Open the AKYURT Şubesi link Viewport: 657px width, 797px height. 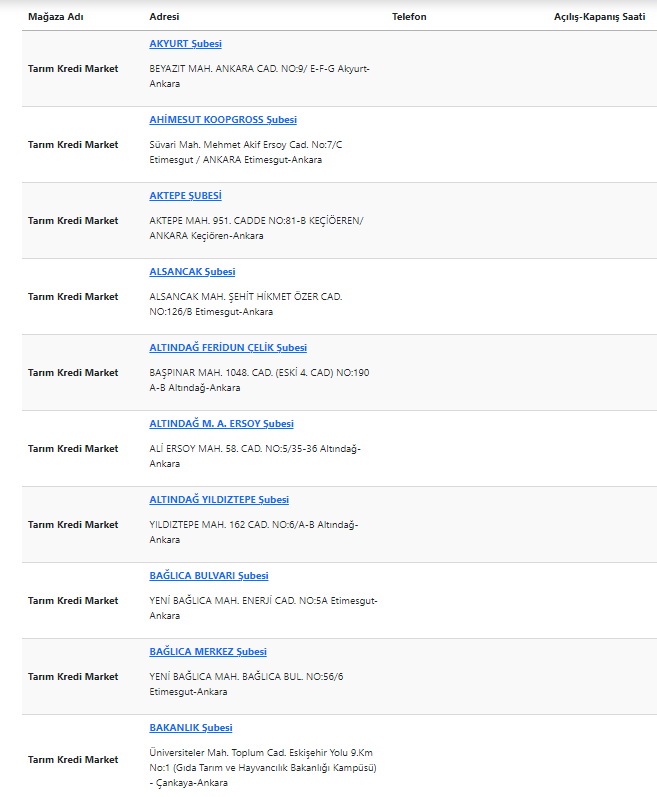tap(185, 44)
